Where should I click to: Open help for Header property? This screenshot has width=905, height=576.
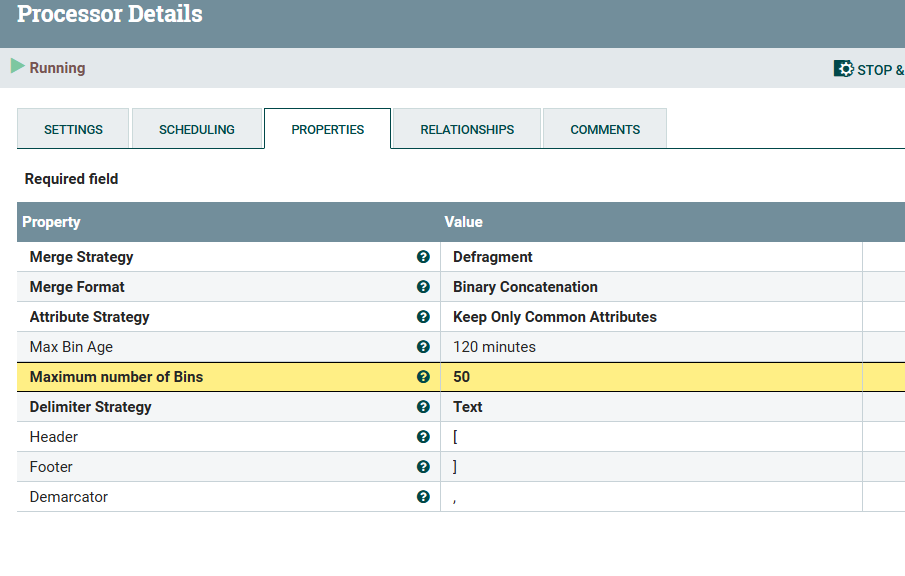pyautogui.click(x=423, y=437)
